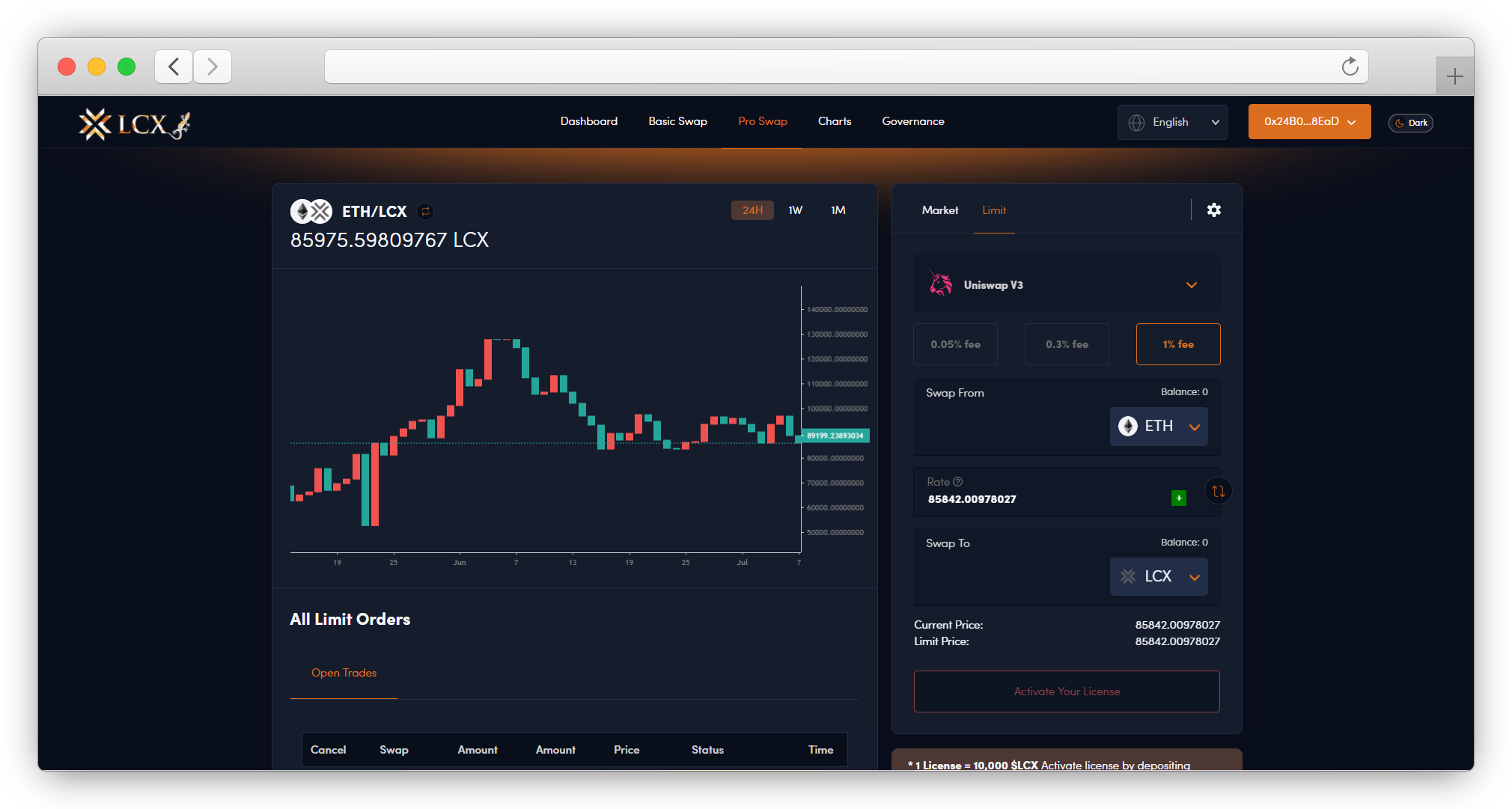Click the Price column header
1512x809 pixels.
tap(627, 750)
